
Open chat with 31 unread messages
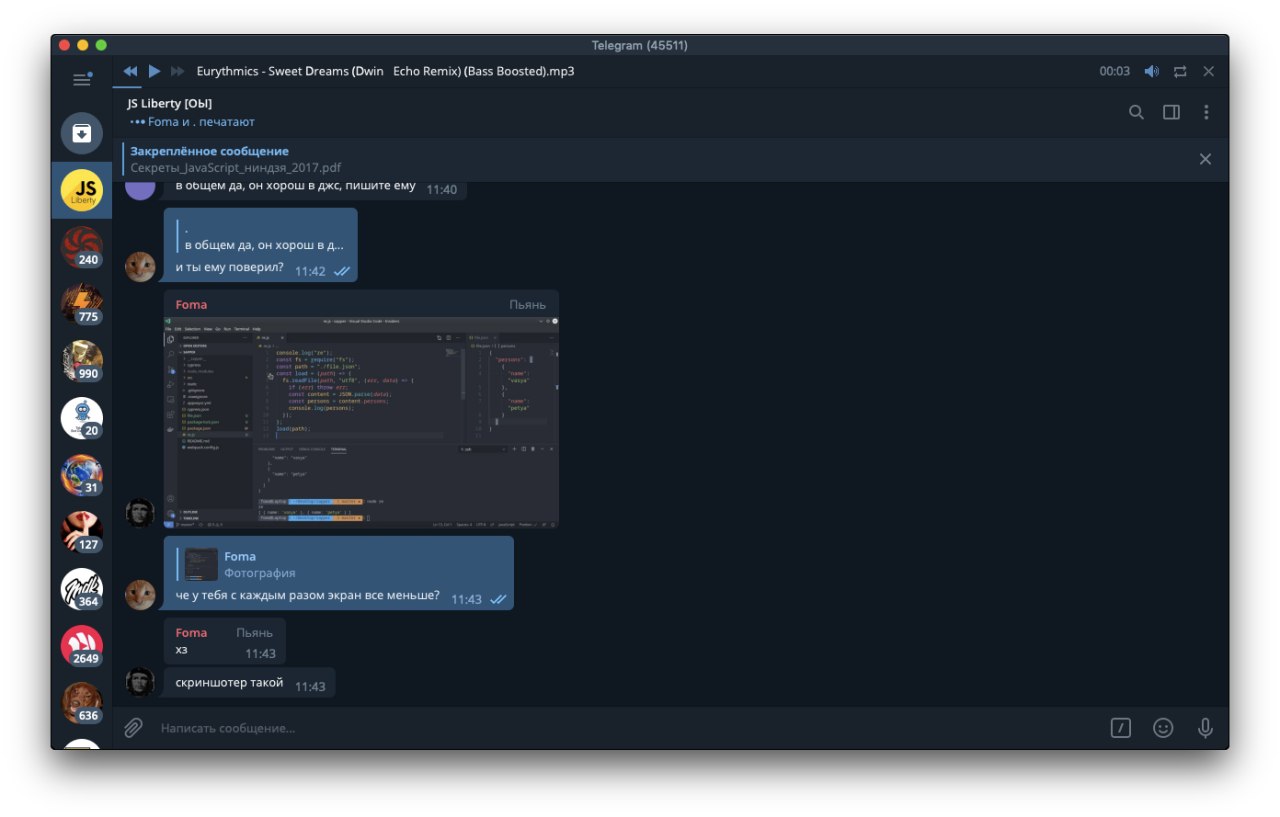tap(82, 475)
